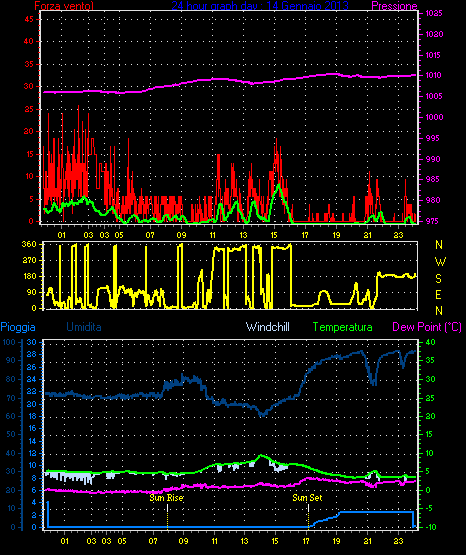Click 90 on the yellow wind direction axis
The image size is (466, 555).
[x=31, y=292]
